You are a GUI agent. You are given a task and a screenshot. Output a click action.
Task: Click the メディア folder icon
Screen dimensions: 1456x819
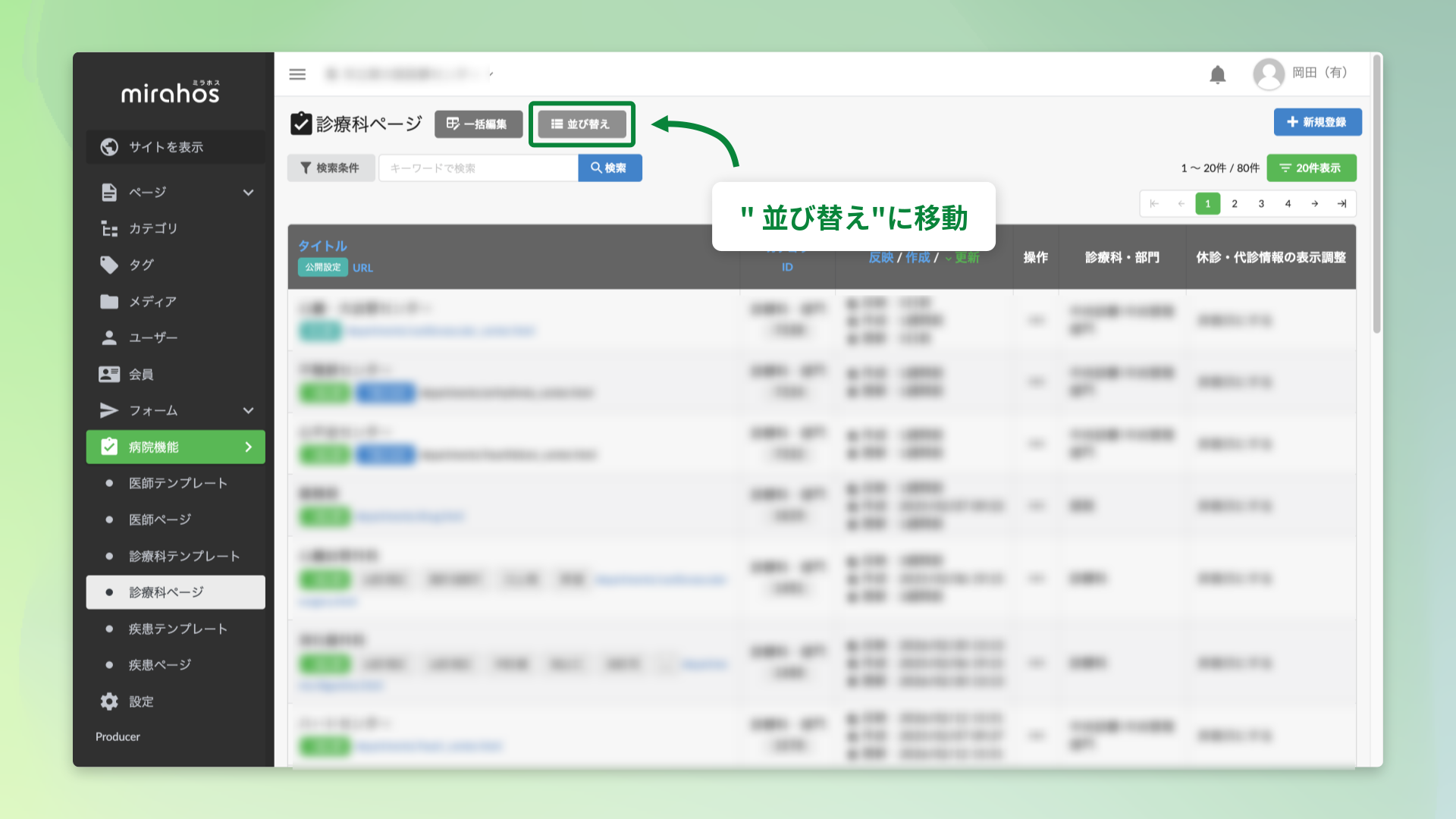[109, 301]
